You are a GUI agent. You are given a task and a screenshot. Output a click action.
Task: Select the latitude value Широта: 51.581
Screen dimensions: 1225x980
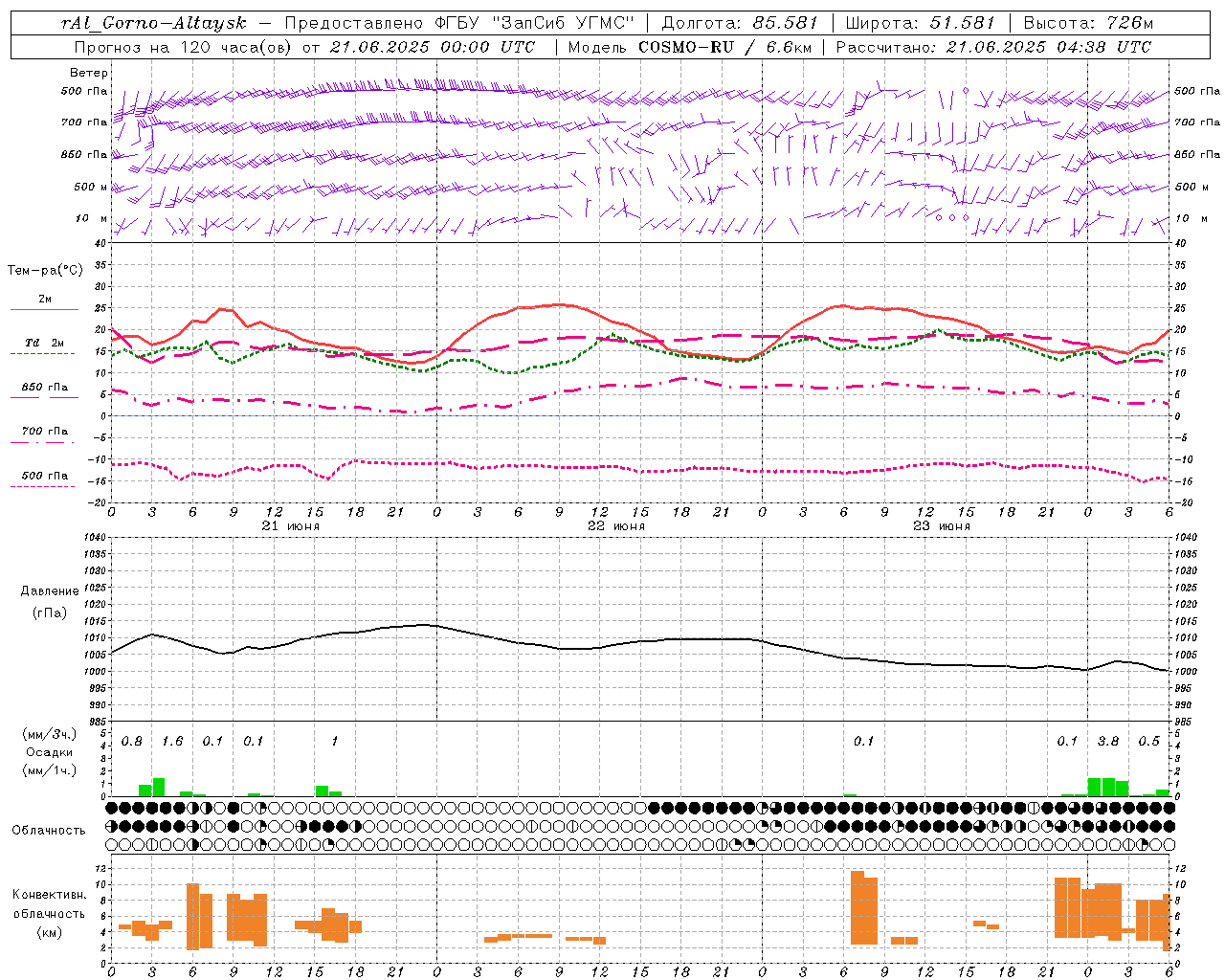tap(921, 23)
